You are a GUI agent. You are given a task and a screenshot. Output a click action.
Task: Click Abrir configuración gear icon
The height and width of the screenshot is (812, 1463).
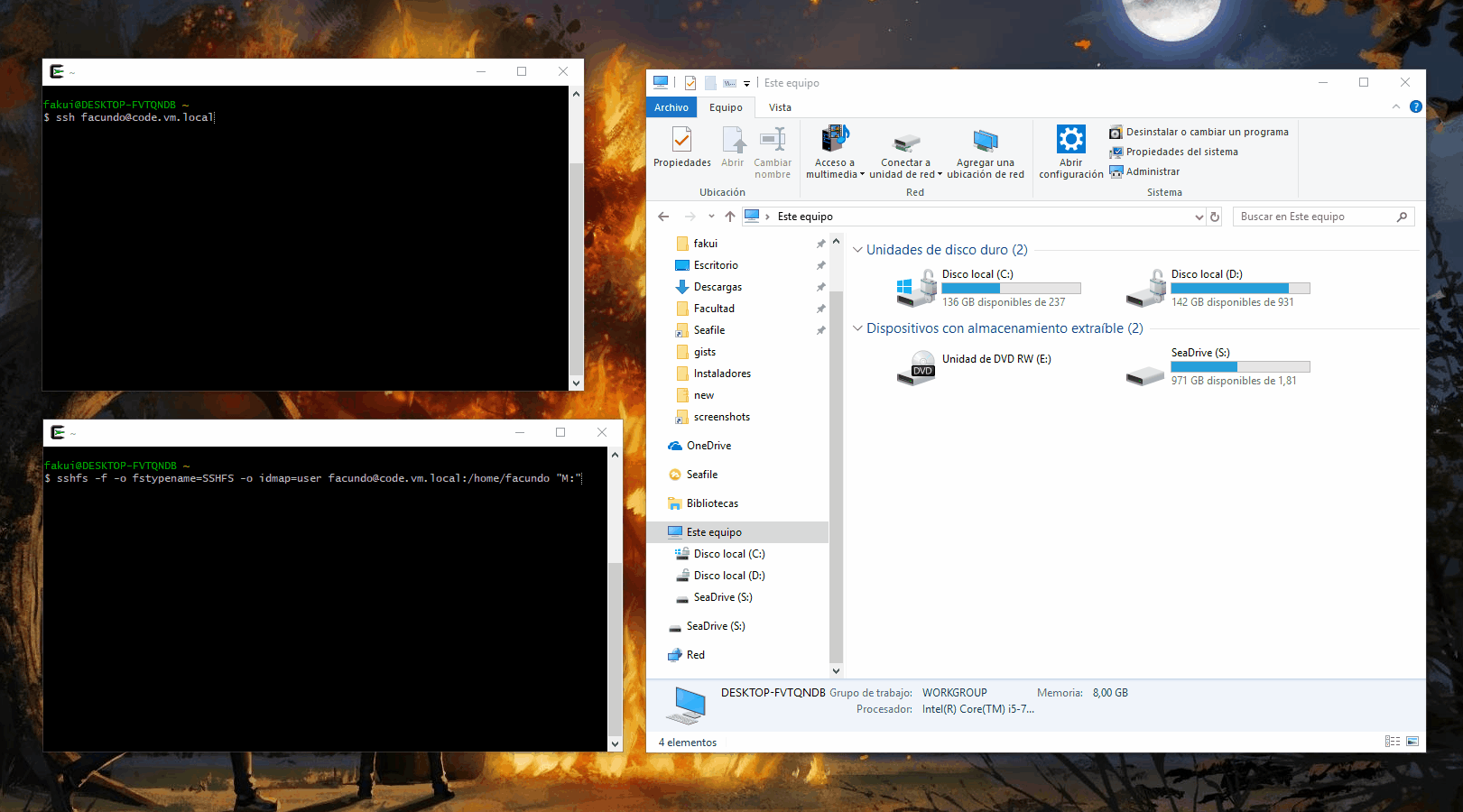pos(1070,139)
